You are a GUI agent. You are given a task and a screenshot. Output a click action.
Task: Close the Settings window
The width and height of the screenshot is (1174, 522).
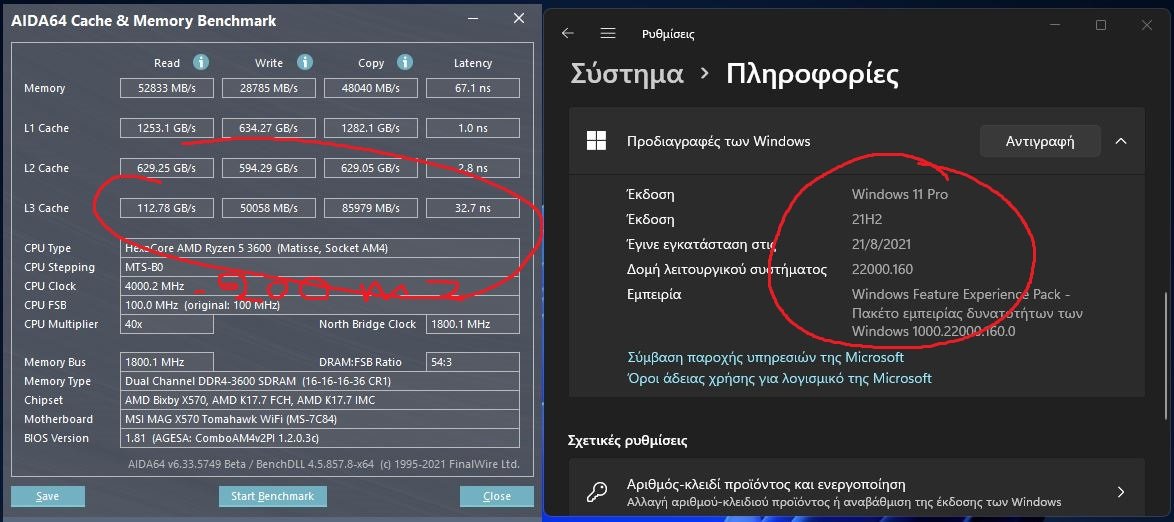click(x=1146, y=25)
